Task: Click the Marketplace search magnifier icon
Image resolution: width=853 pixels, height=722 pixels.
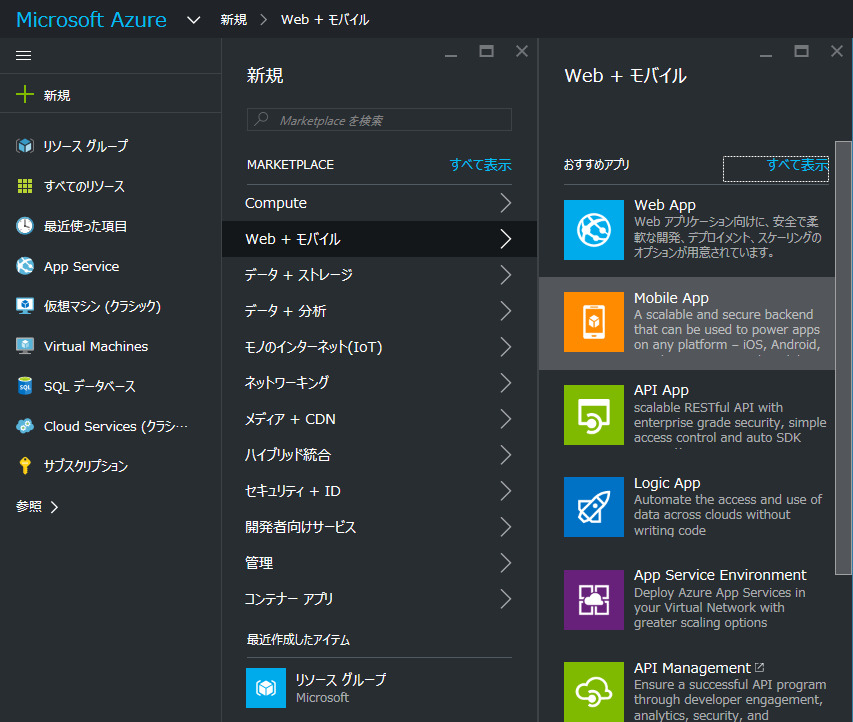Action: pos(262,119)
